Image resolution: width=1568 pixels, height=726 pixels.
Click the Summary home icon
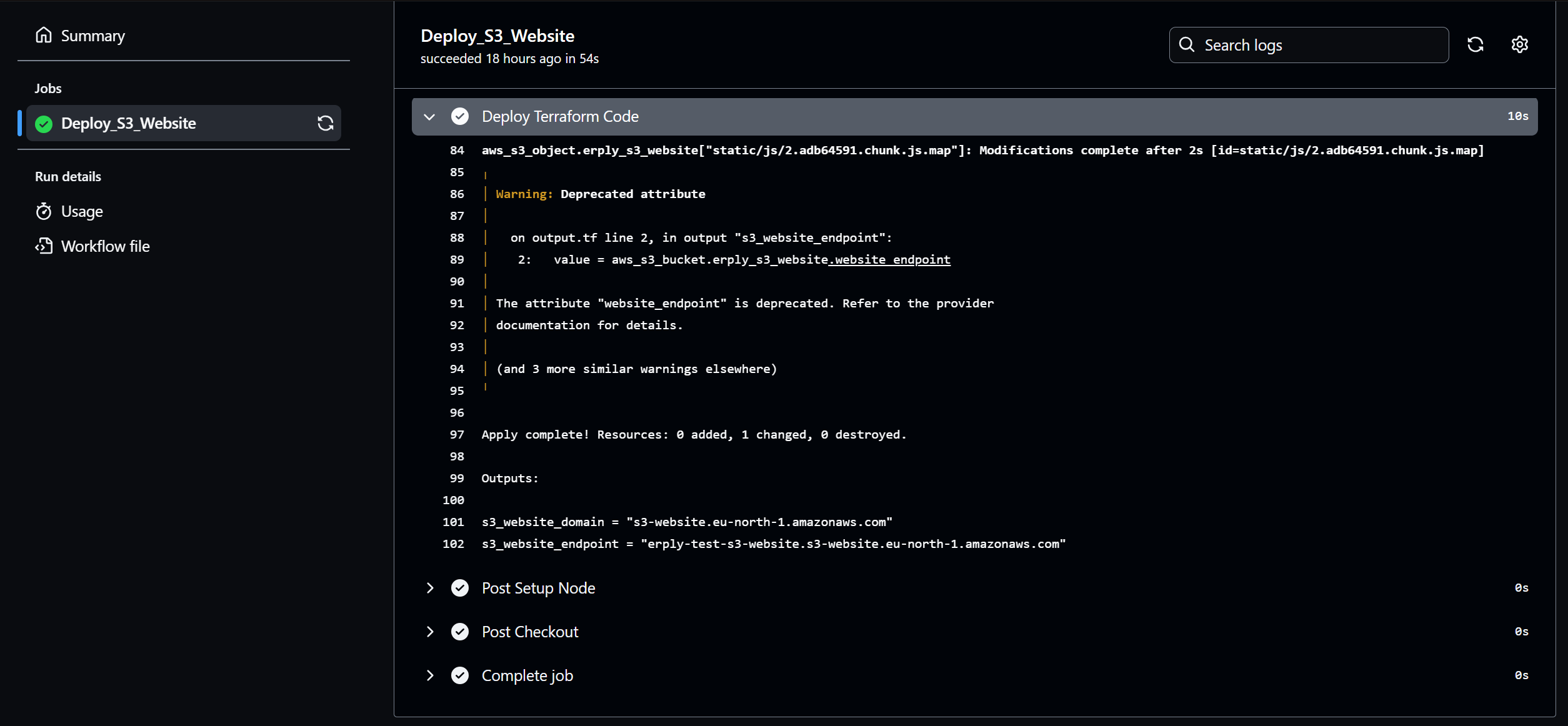coord(44,35)
